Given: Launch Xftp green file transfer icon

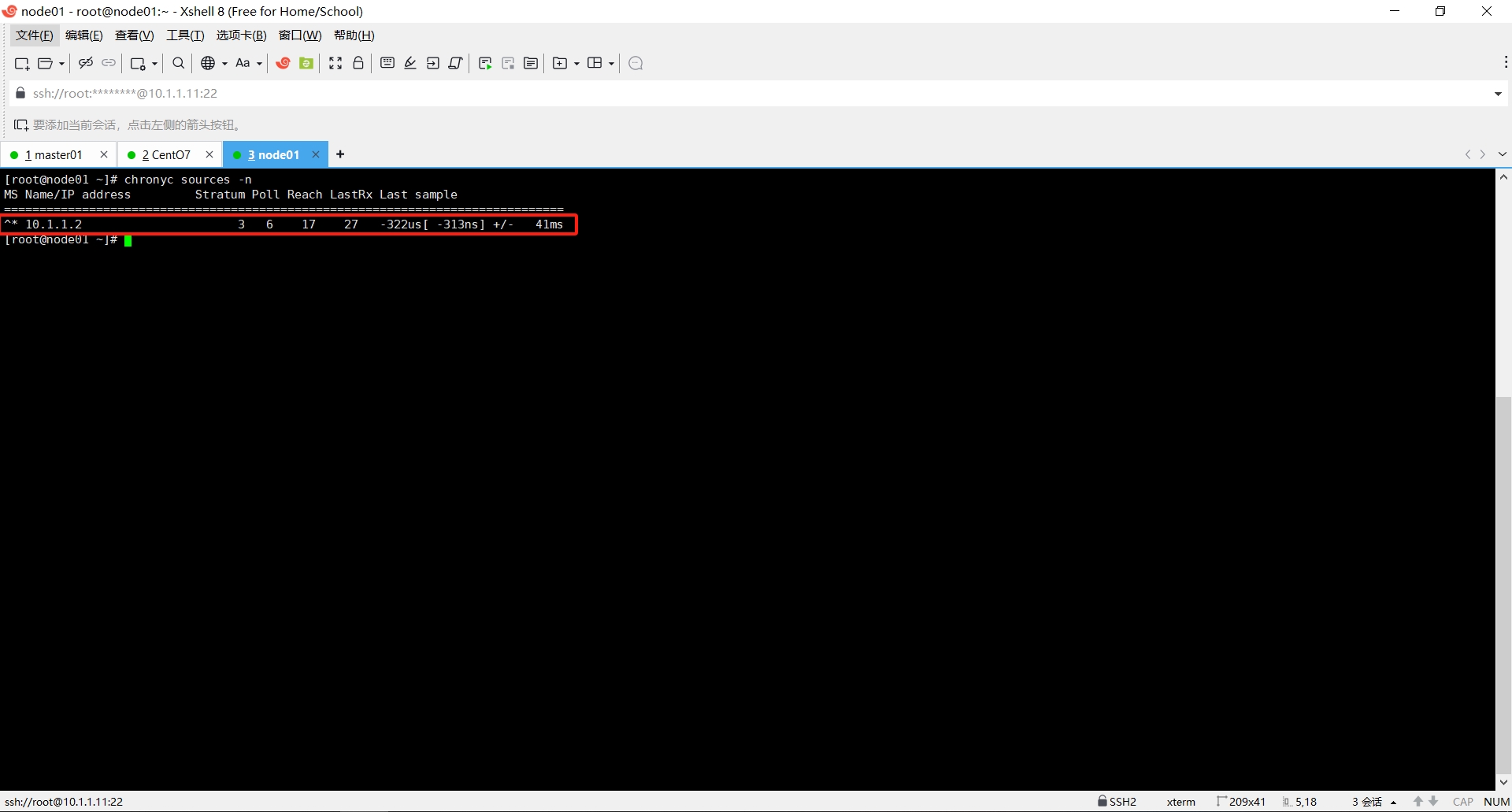Looking at the screenshot, I should [x=306, y=63].
